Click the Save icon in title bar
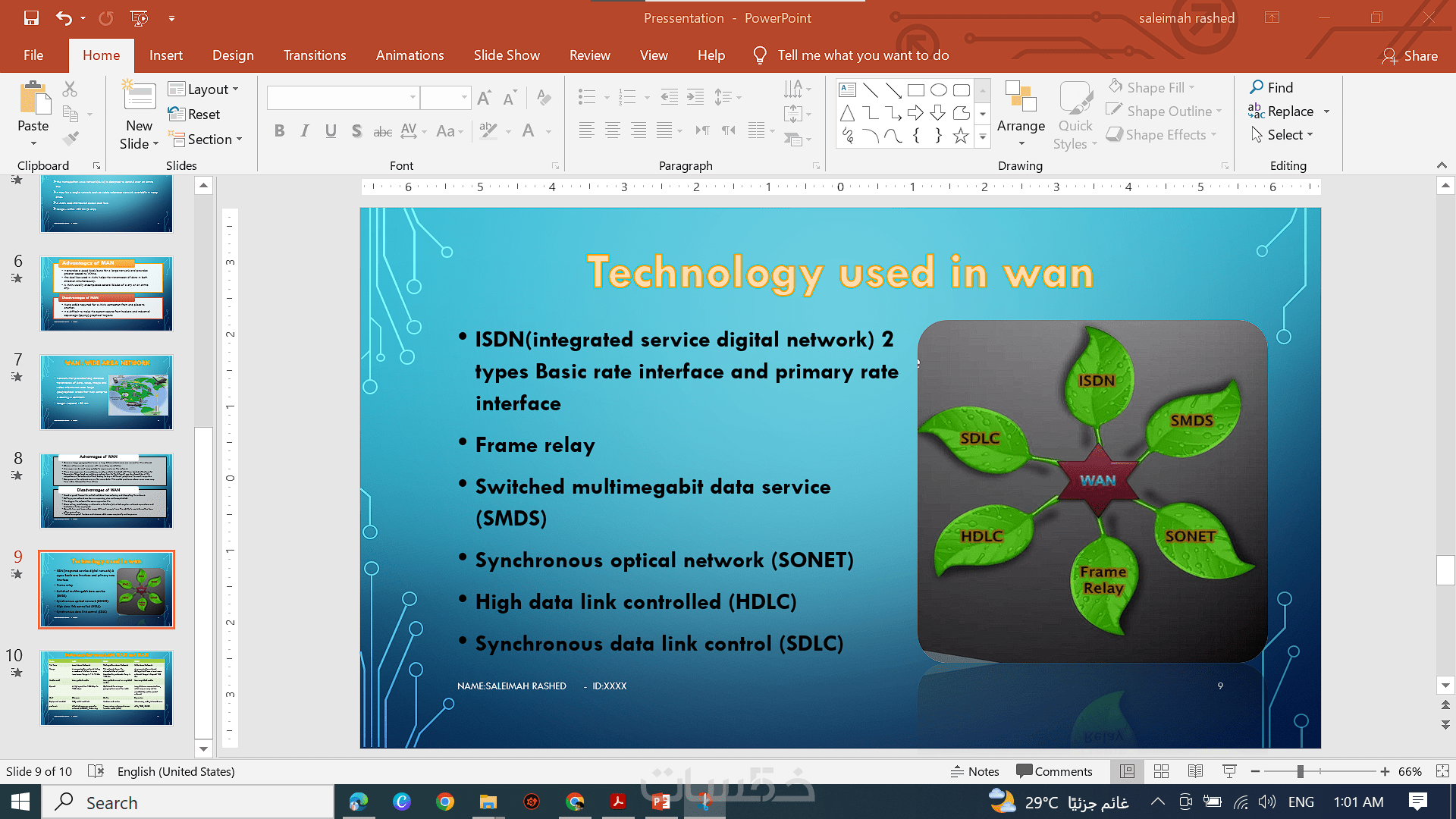1456x819 pixels. point(31,17)
